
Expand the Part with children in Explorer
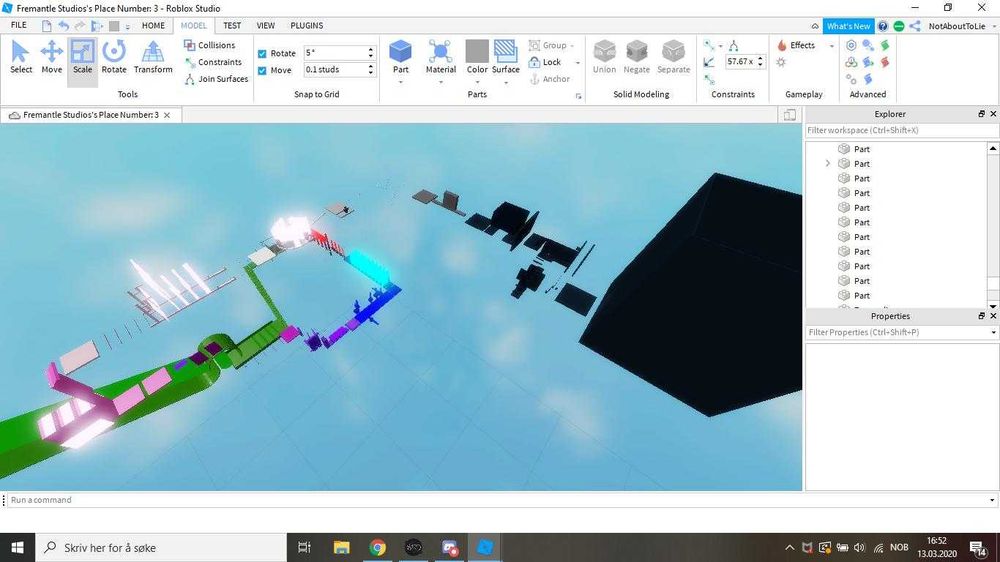point(828,164)
